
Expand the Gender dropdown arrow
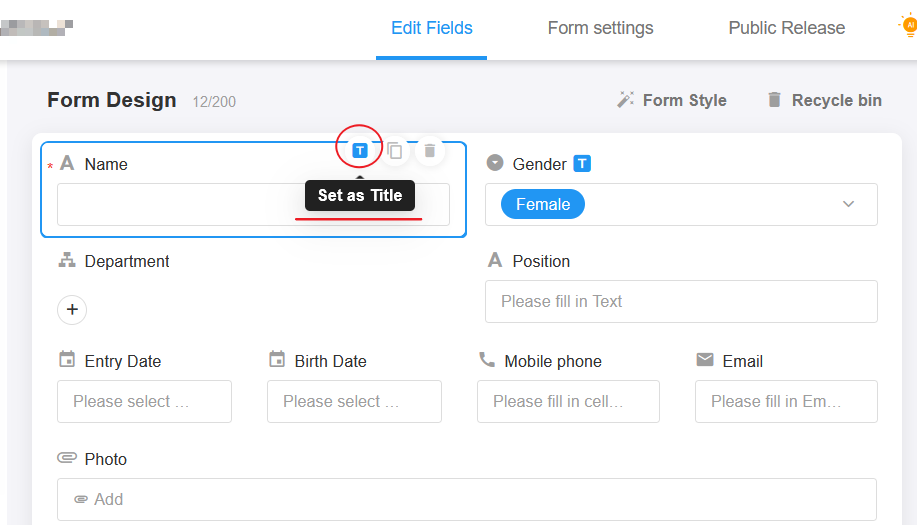click(848, 204)
